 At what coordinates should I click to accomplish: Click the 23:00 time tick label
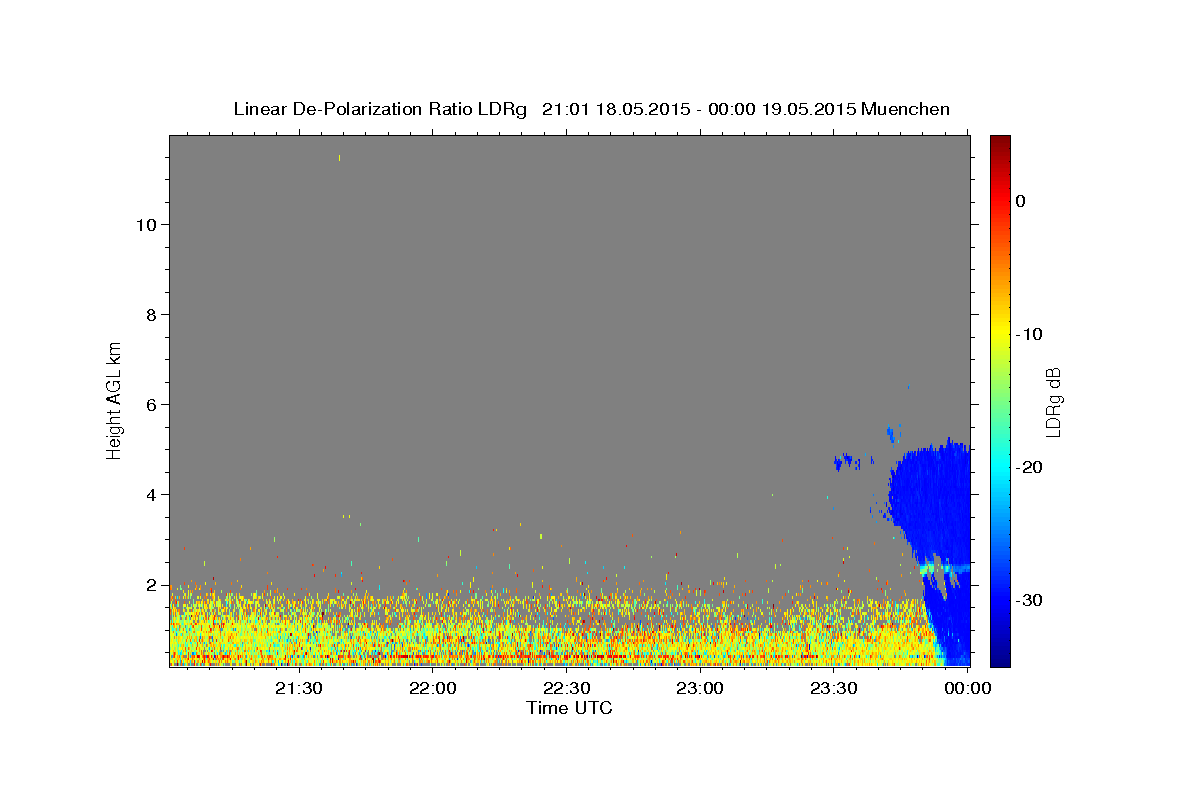700,689
